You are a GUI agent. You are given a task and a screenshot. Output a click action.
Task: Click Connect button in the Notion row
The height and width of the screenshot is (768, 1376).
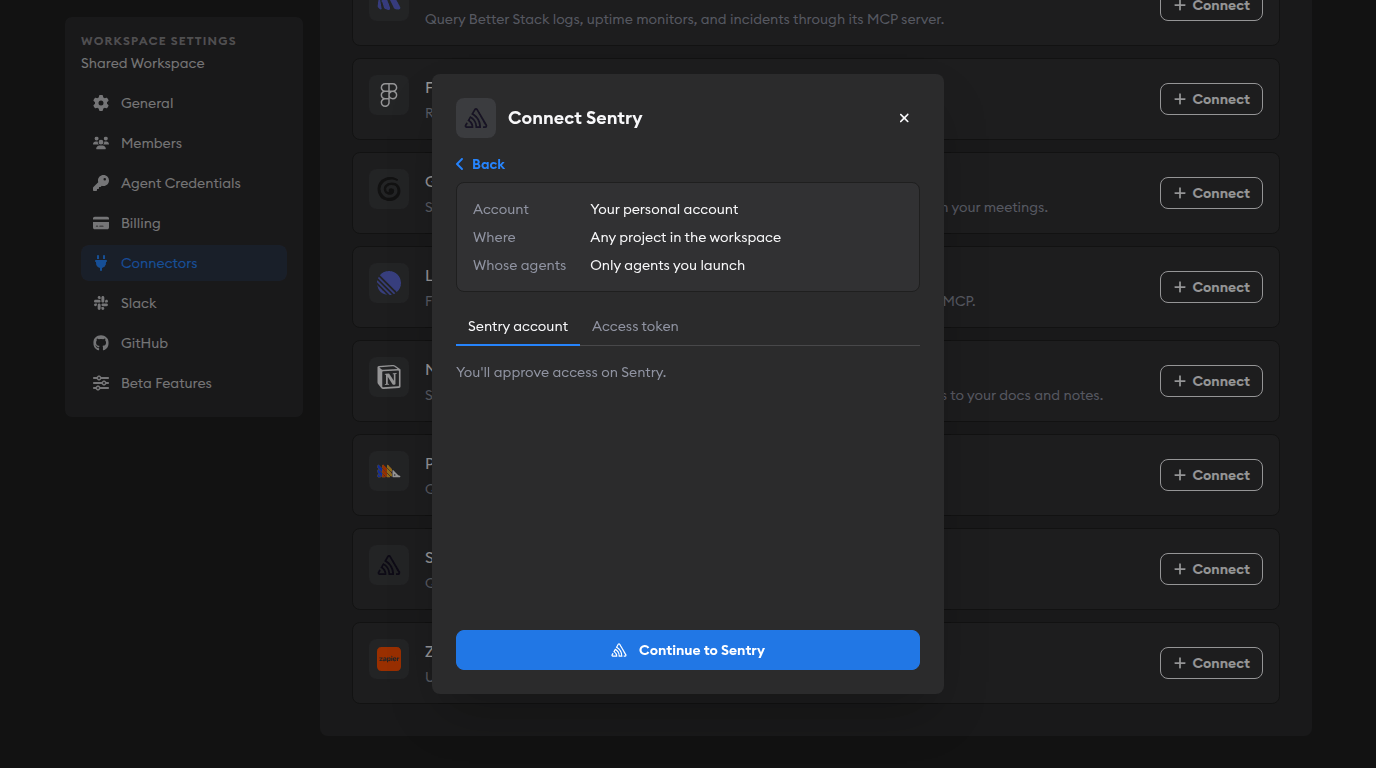coord(1211,381)
